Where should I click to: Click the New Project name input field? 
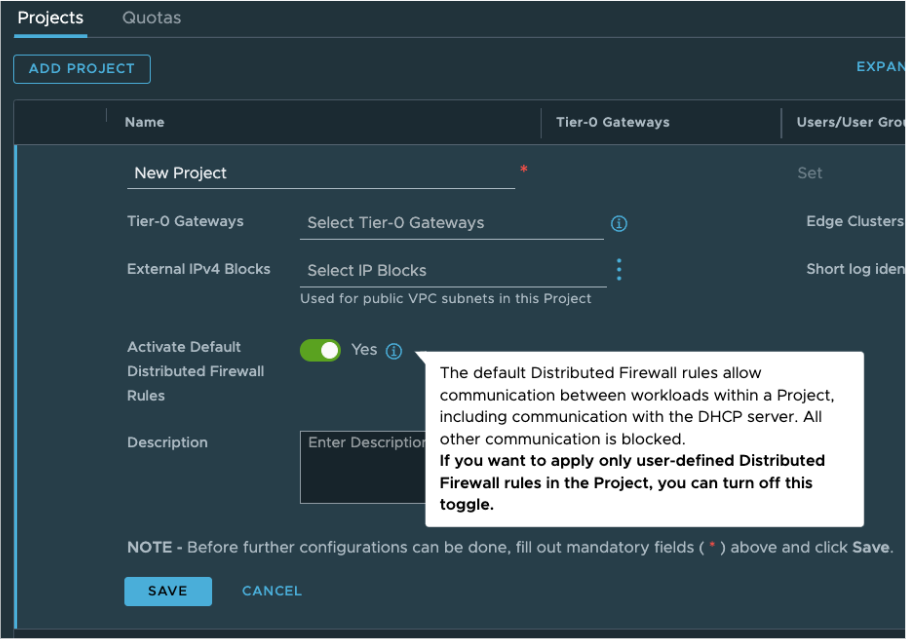tap(320, 173)
